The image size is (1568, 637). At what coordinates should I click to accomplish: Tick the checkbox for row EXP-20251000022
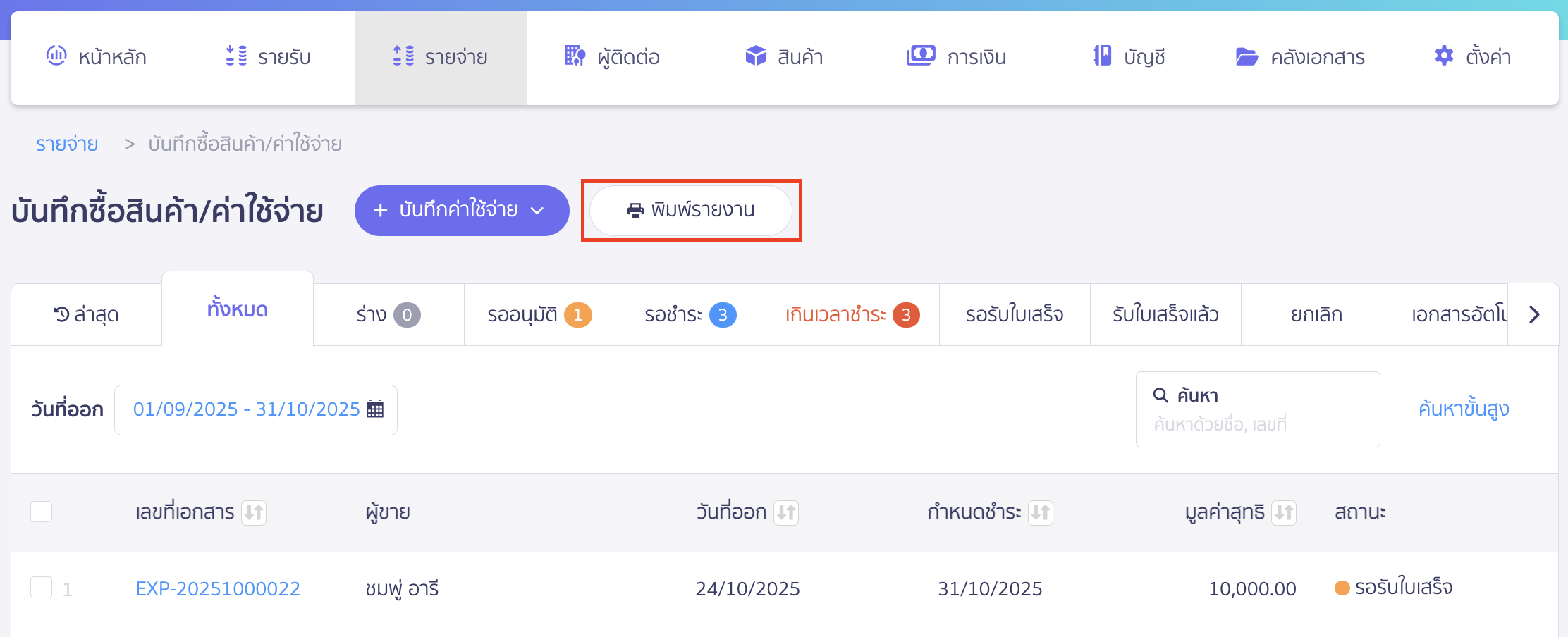pyautogui.click(x=41, y=588)
